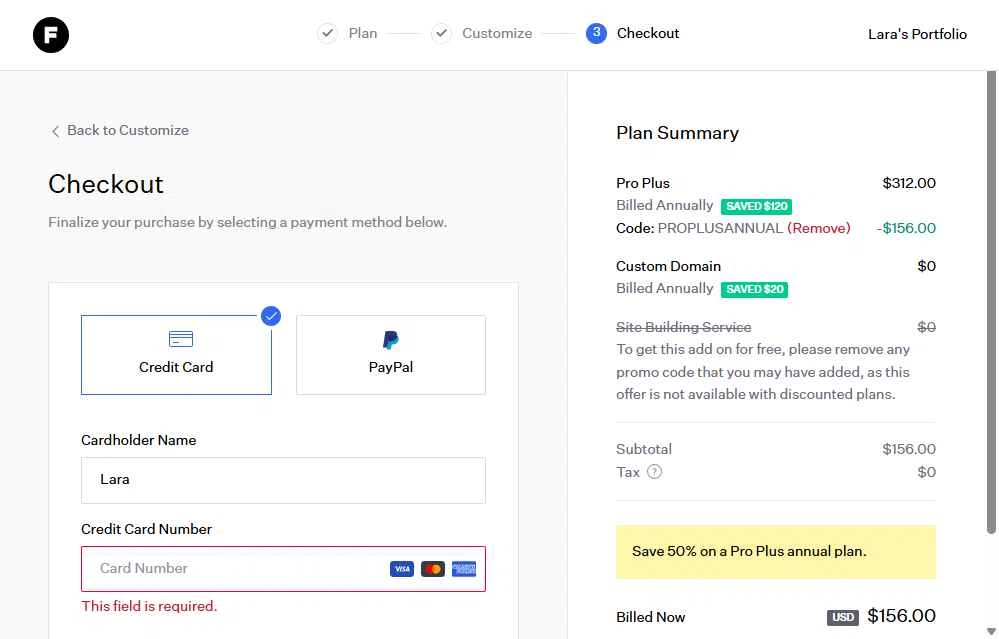The height and width of the screenshot is (639, 999).
Task: Remove the PROPLUSANNUAL promo code
Action: (819, 228)
